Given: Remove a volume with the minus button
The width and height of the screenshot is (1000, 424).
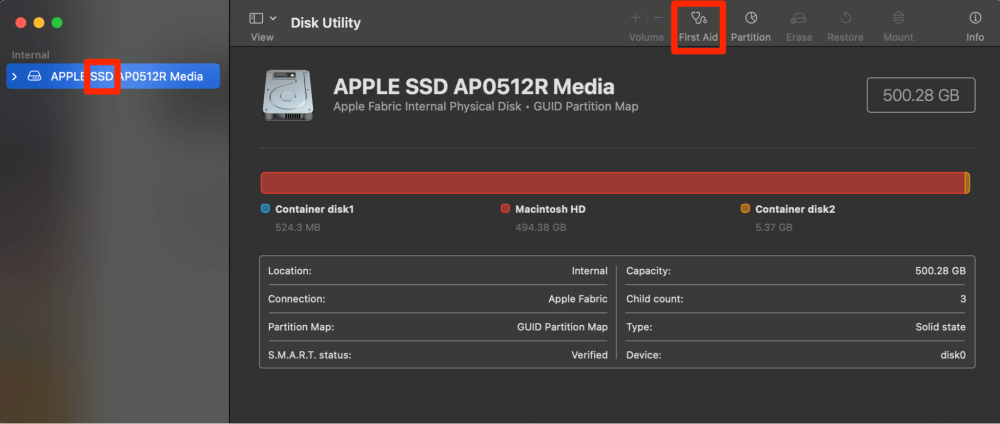Looking at the screenshot, I should (658, 18).
